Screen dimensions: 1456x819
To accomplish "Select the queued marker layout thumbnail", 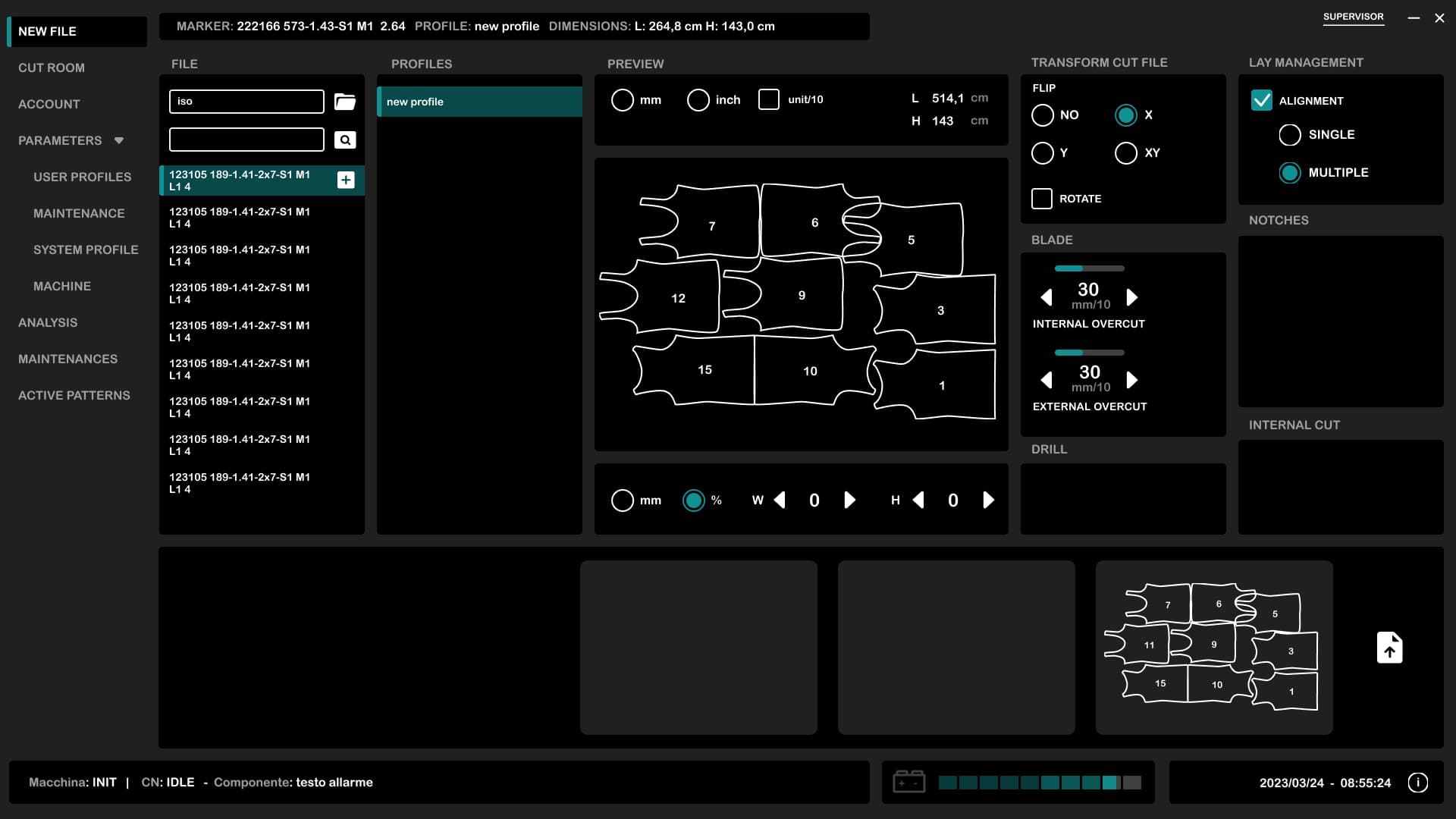I will point(1213,648).
